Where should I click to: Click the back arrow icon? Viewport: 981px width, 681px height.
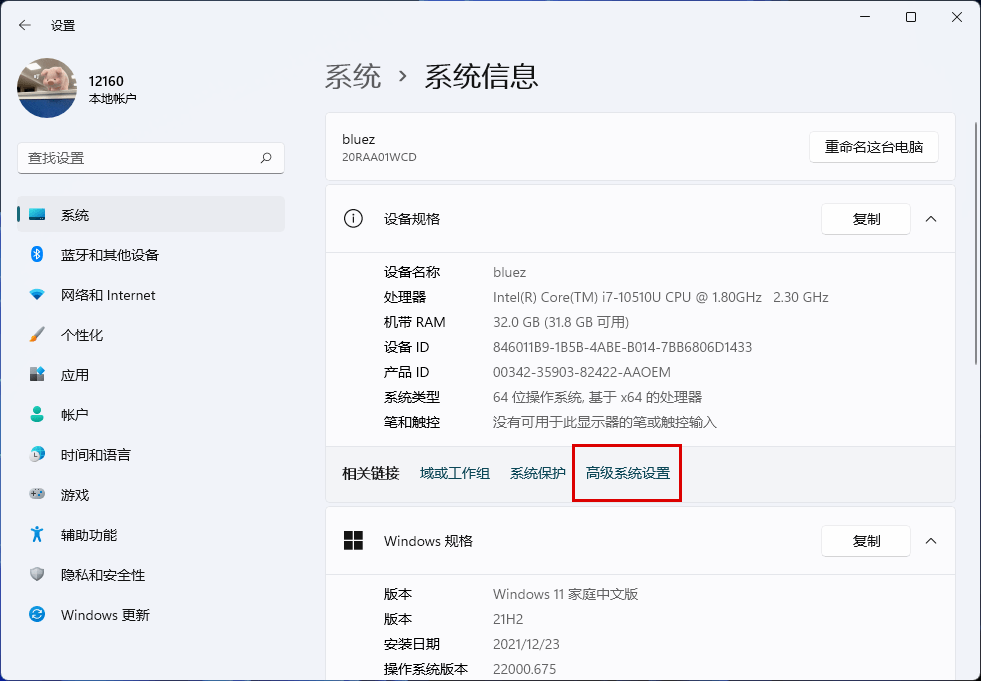point(25,25)
